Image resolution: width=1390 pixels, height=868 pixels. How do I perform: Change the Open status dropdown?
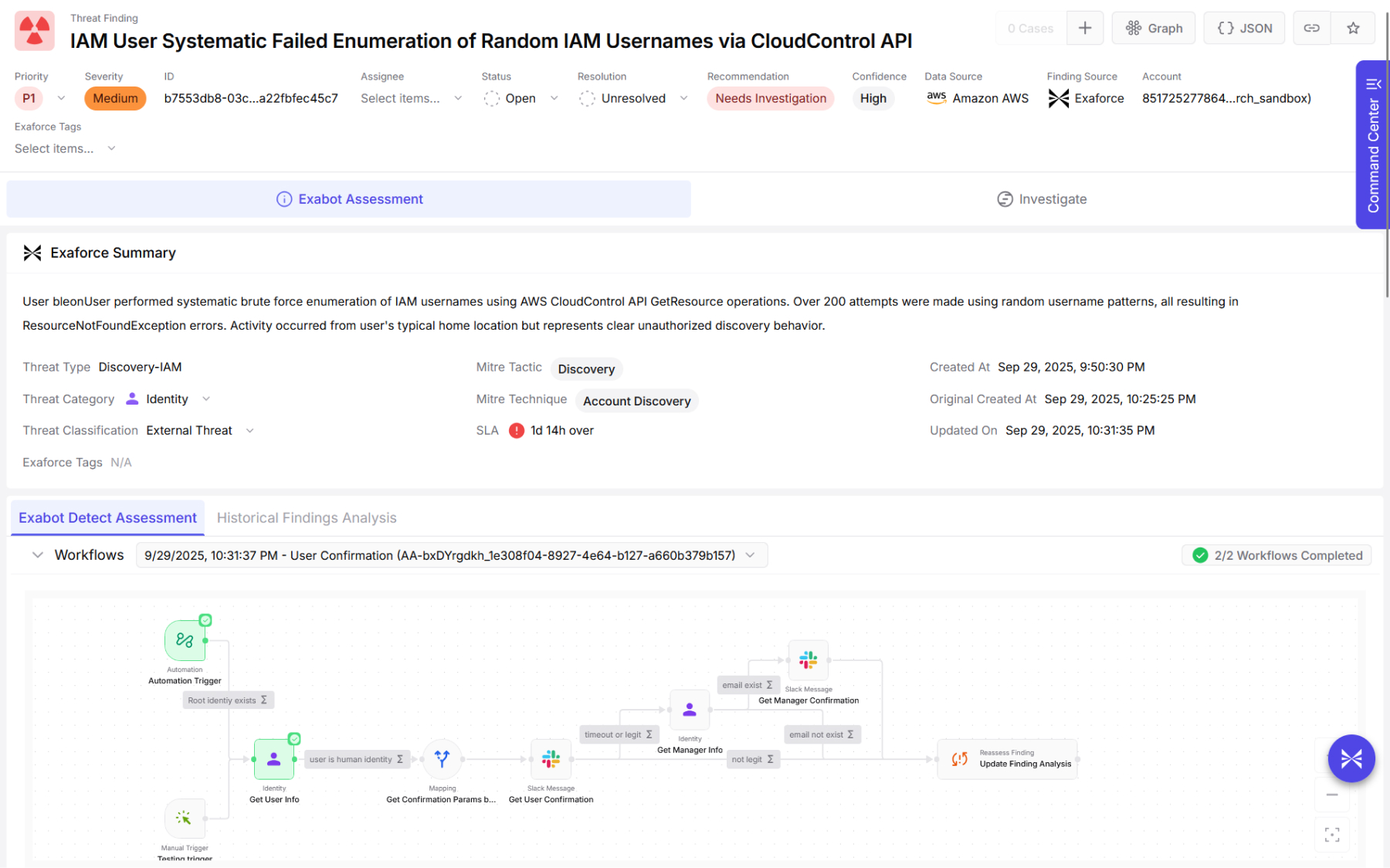click(x=520, y=98)
